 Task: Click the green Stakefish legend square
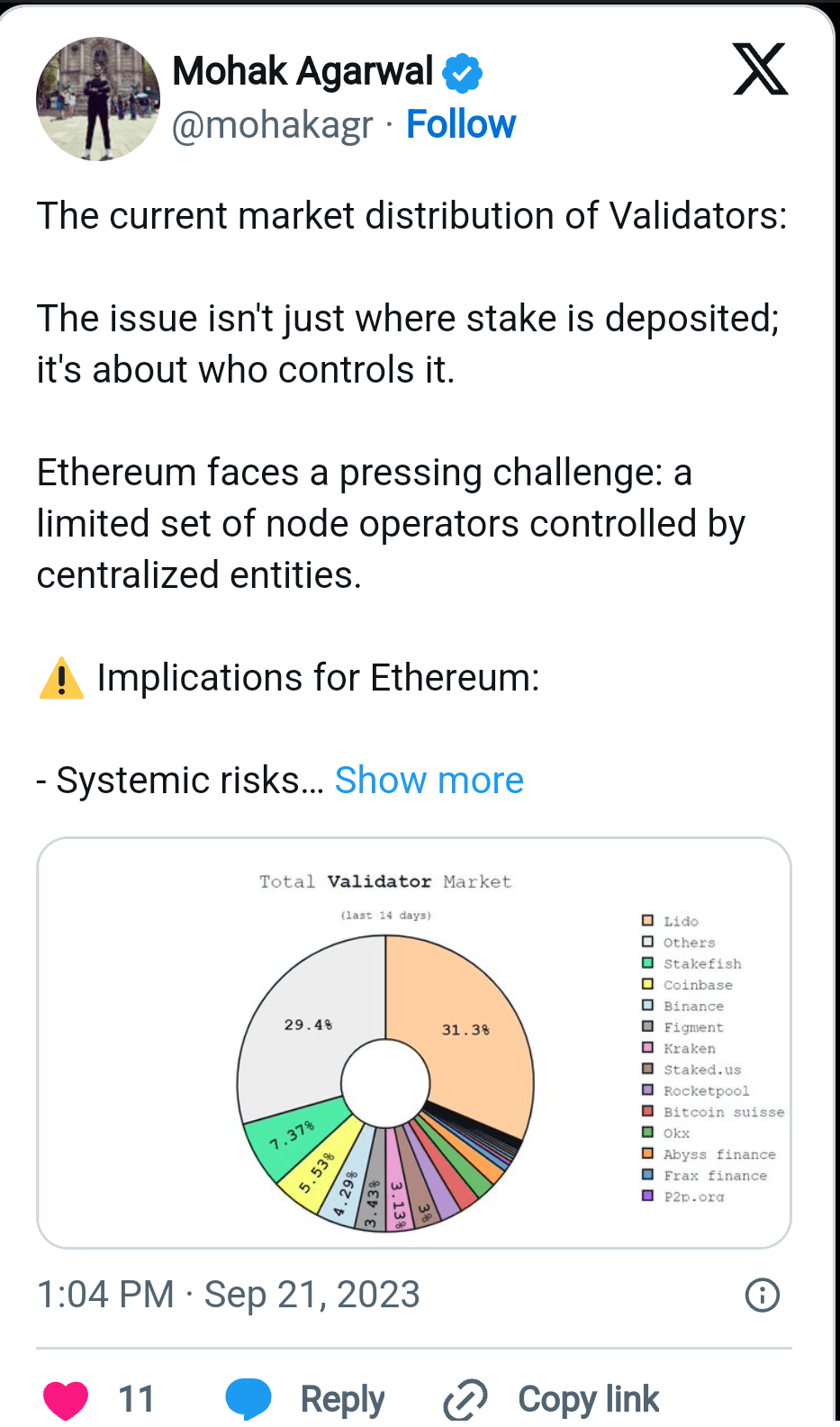(x=646, y=963)
